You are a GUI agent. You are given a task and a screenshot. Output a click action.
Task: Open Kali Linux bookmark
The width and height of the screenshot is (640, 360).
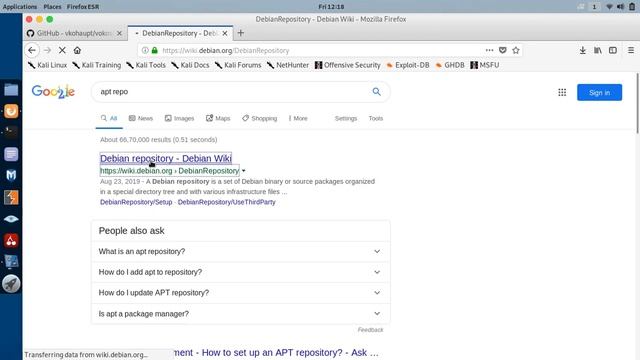[47, 65]
